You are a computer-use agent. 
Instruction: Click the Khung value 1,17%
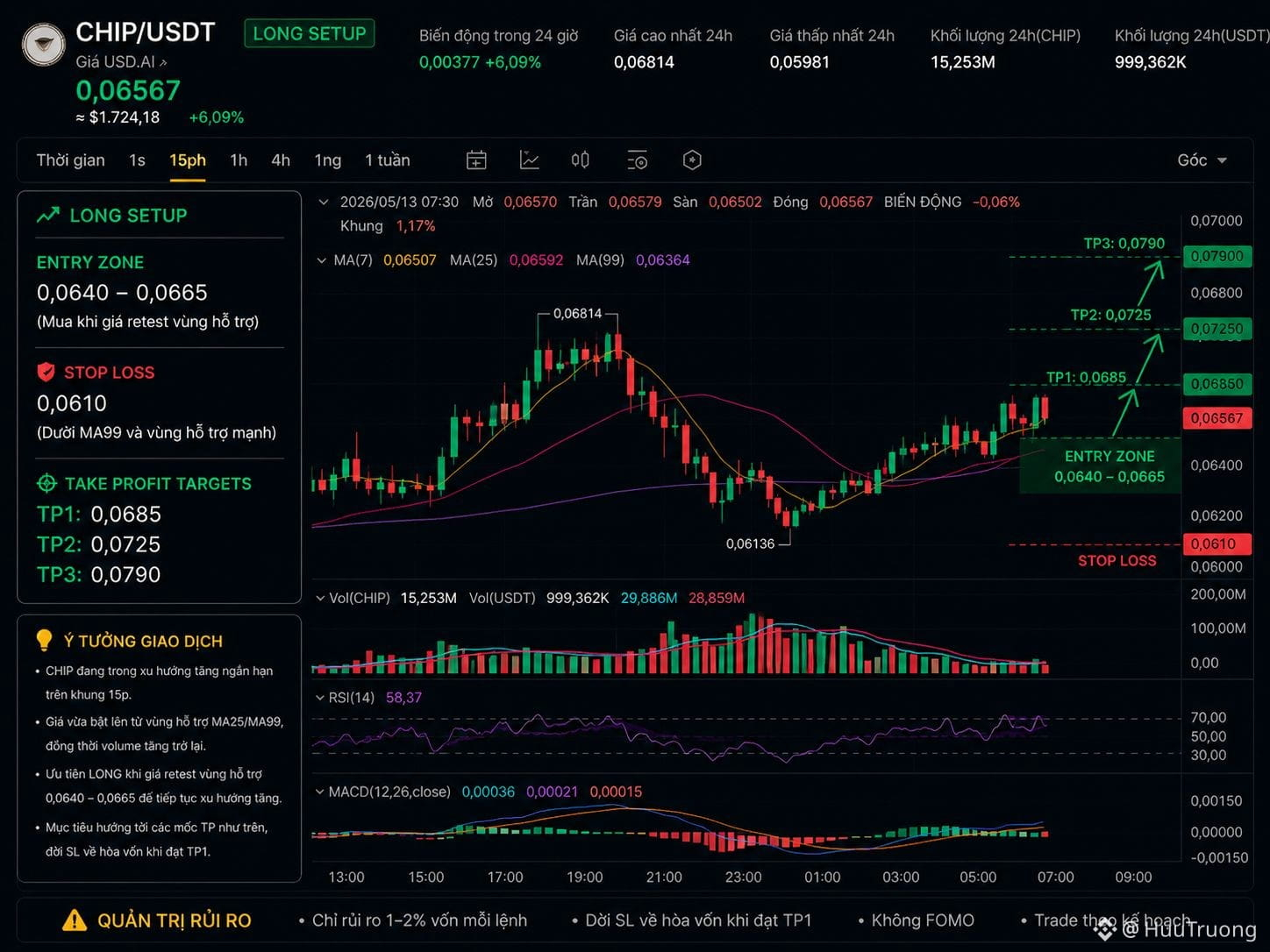click(x=416, y=225)
